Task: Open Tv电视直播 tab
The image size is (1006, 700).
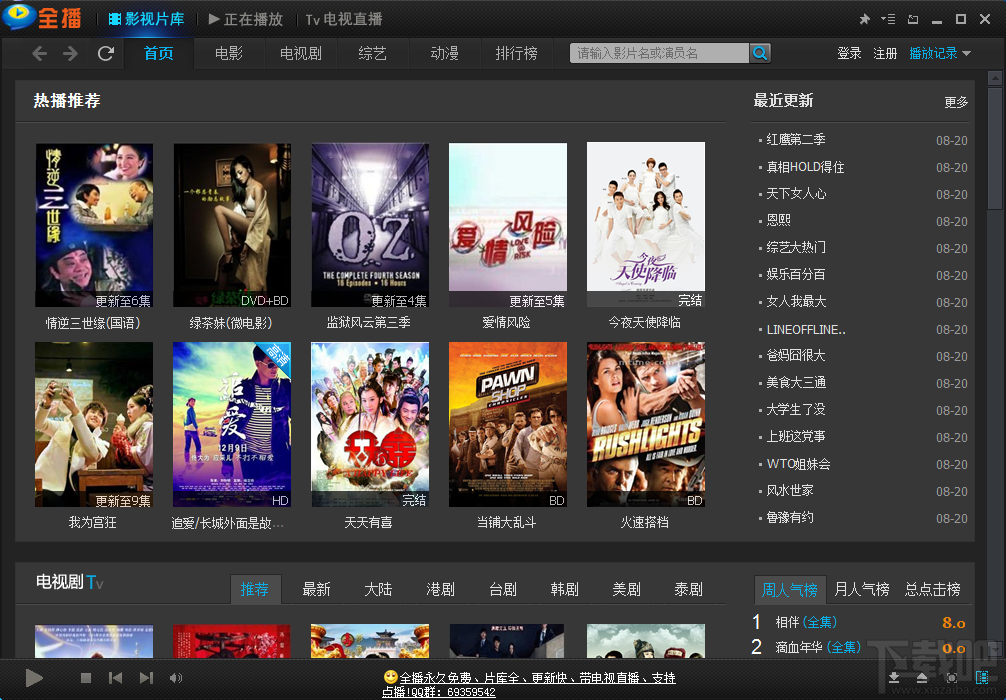Action: pyautogui.click(x=344, y=19)
